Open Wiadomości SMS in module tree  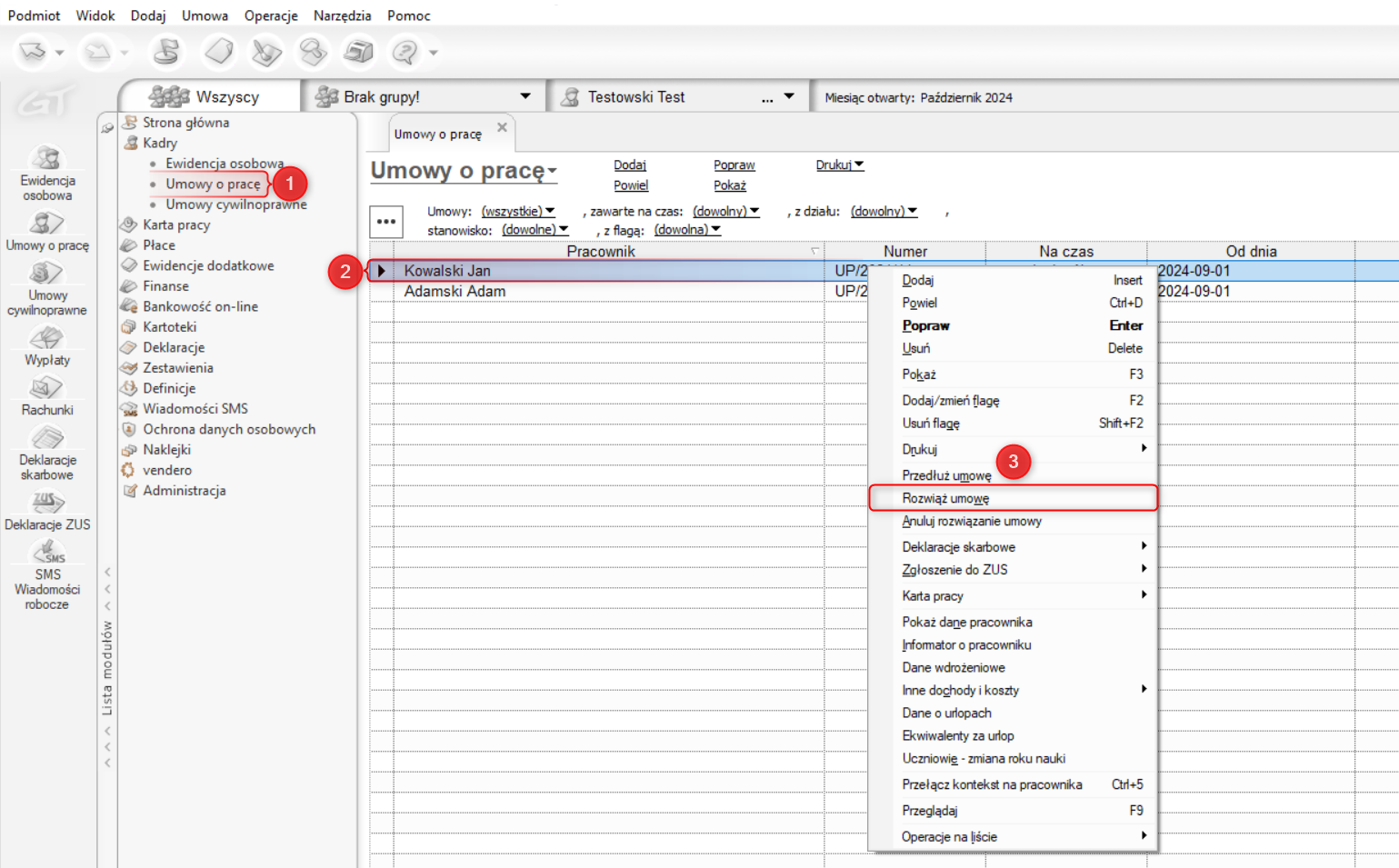click(x=195, y=408)
